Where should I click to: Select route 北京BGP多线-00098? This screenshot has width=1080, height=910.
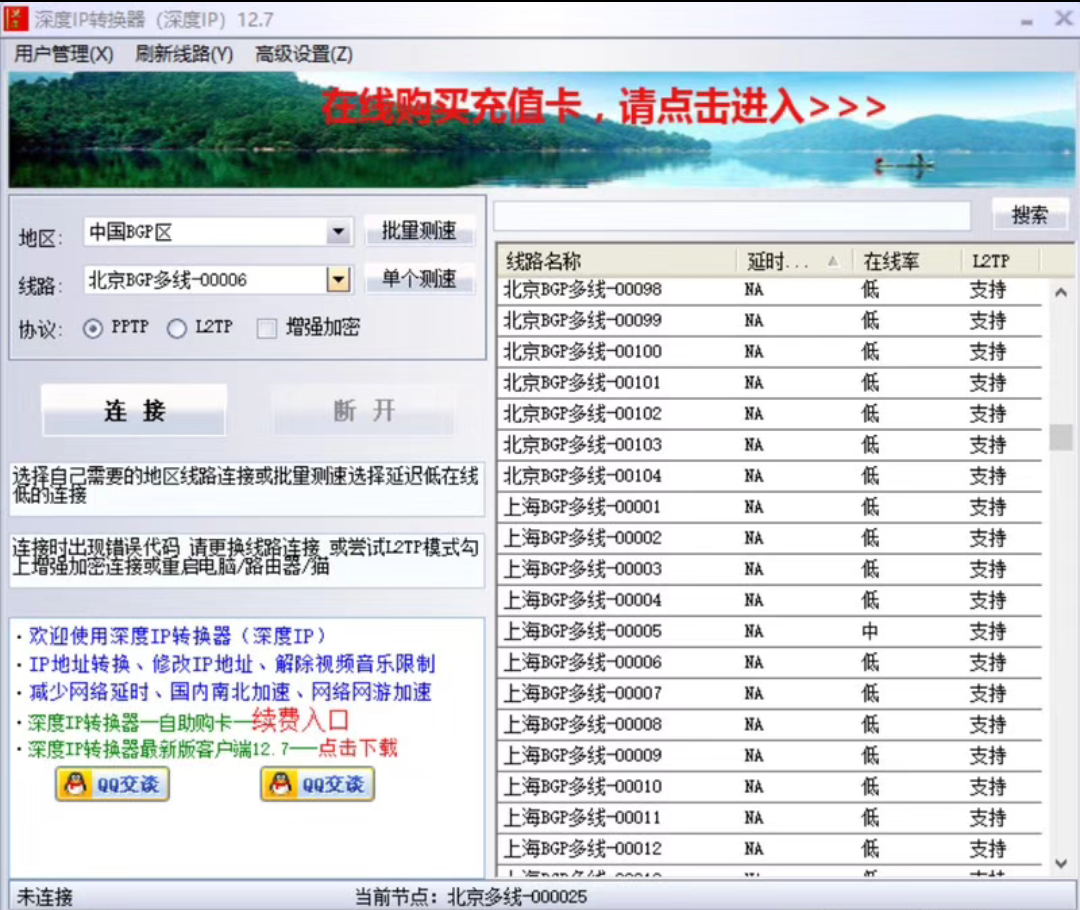(x=769, y=289)
